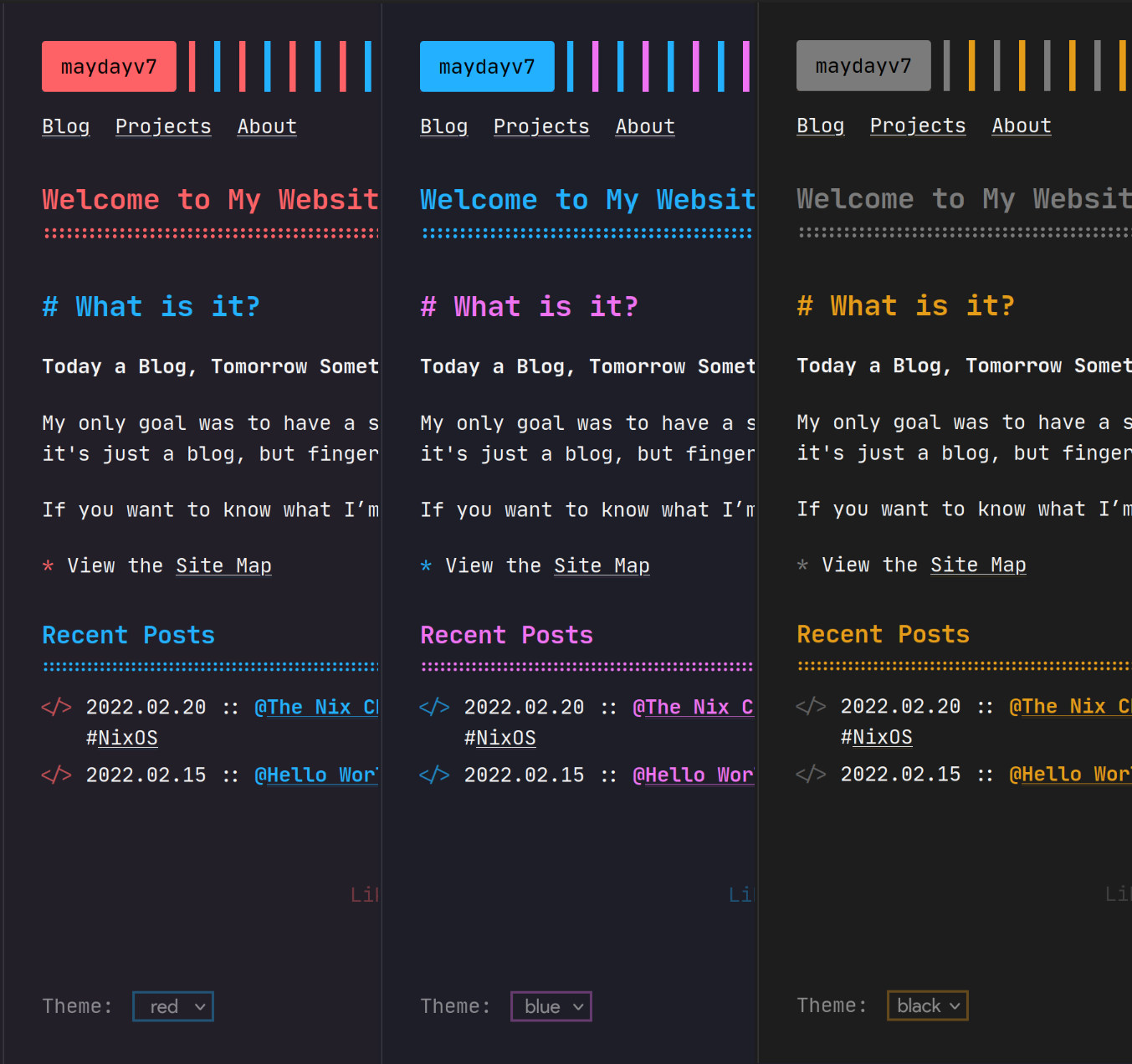Open Blog in the blue theme panel

(x=444, y=126)
